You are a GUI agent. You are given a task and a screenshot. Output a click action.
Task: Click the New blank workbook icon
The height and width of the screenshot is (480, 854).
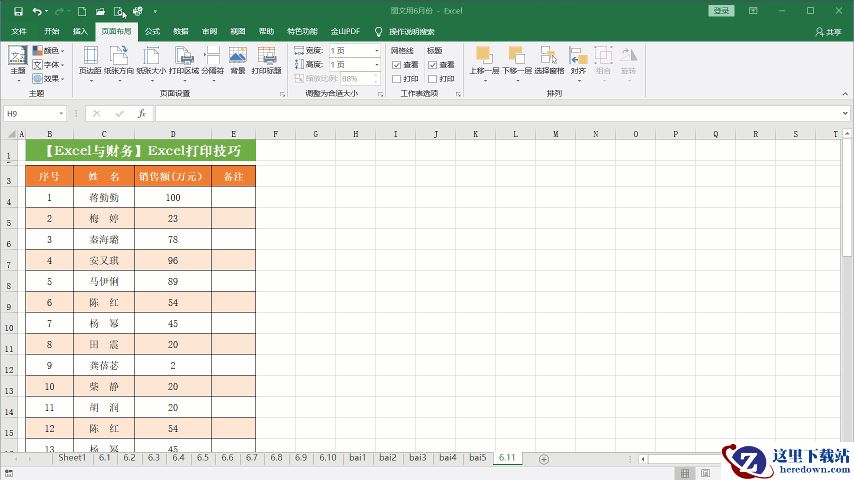tap(82, 11)
